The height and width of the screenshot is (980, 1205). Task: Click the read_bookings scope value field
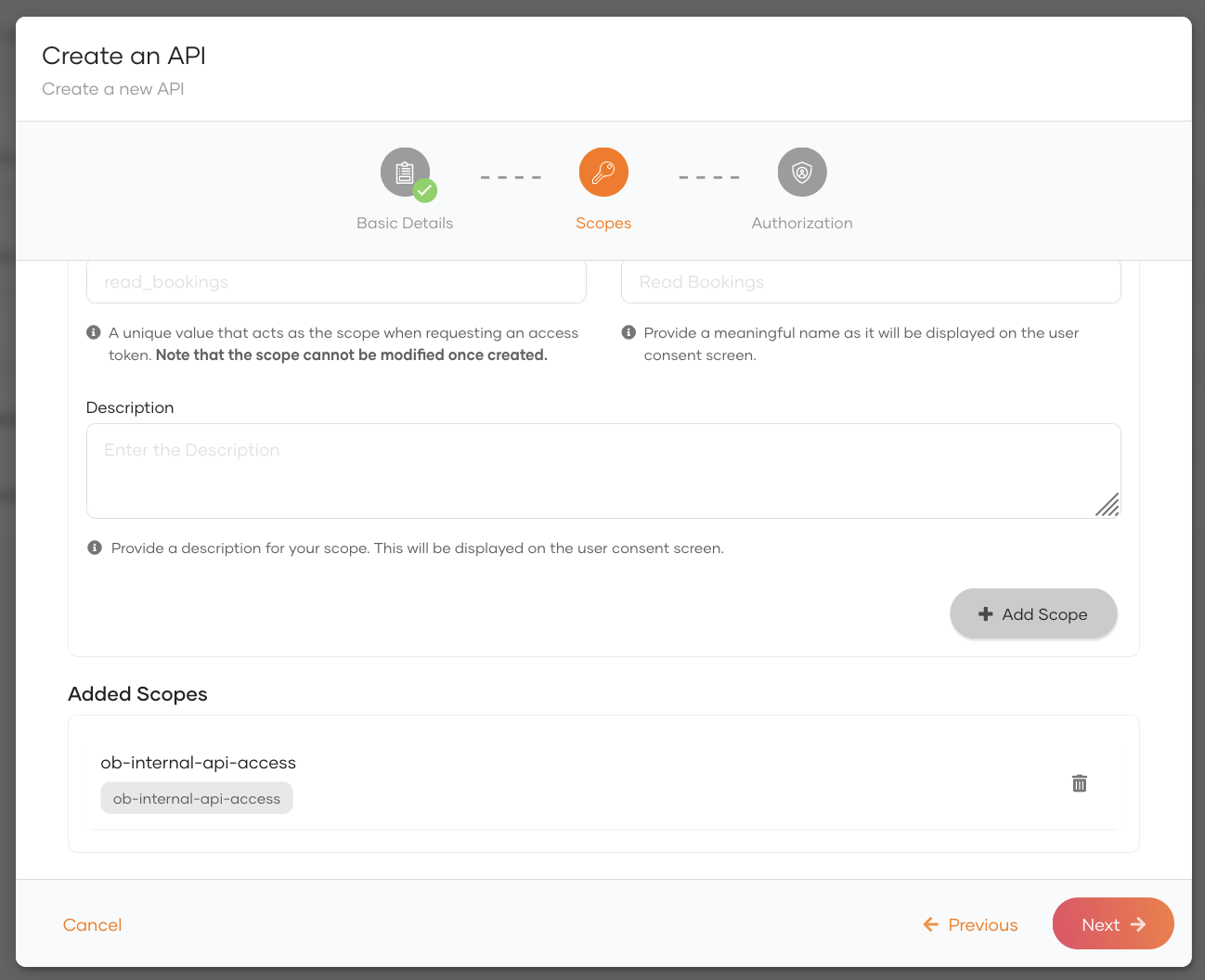coord(336,281)
